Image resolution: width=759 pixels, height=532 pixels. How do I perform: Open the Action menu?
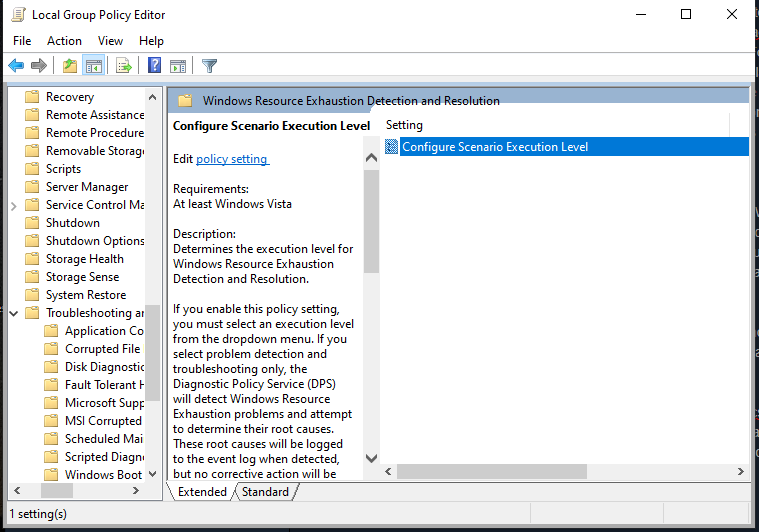[x=64, y=41]
